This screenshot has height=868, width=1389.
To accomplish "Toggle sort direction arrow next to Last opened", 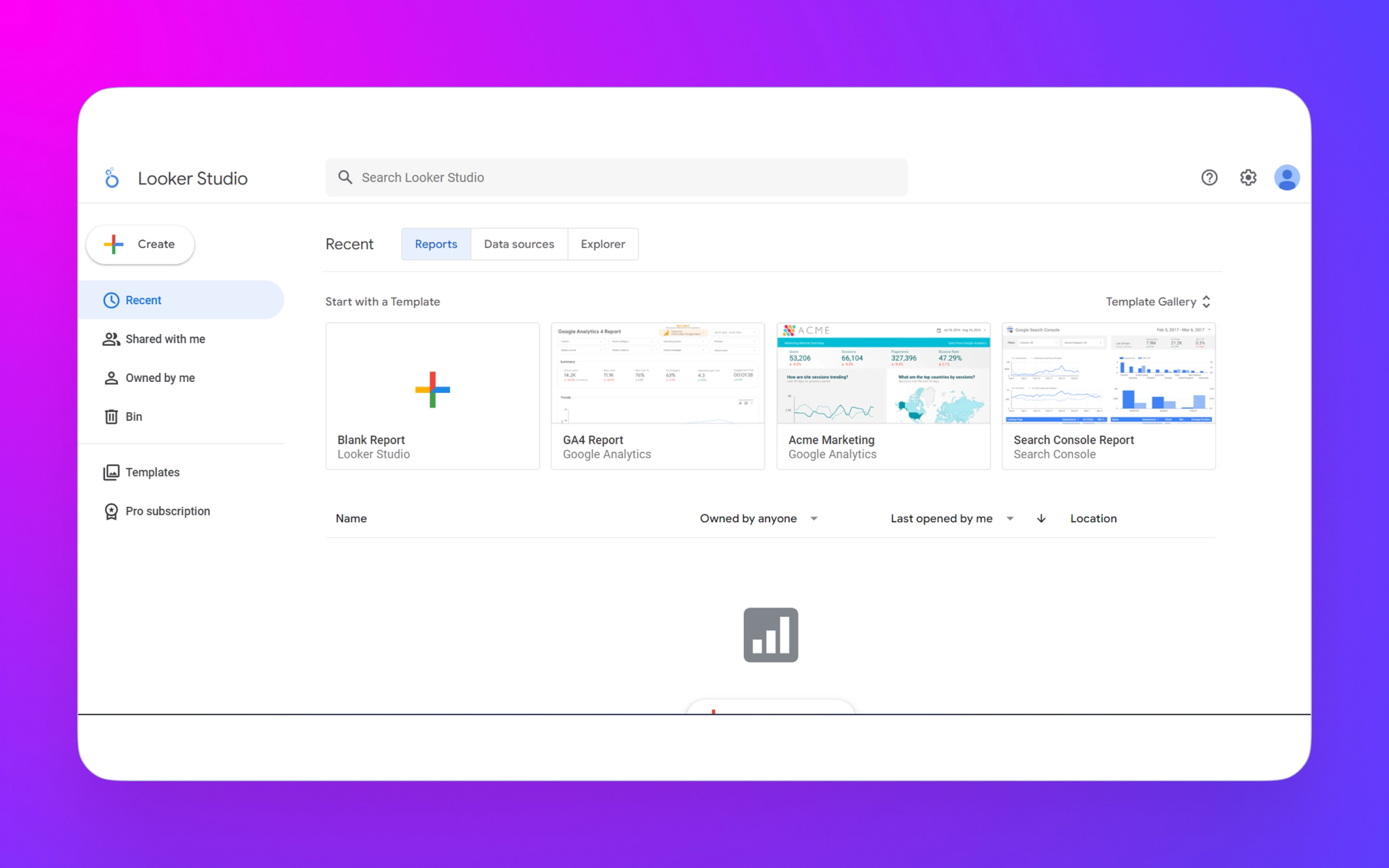I will click(x=1041, y=519).
